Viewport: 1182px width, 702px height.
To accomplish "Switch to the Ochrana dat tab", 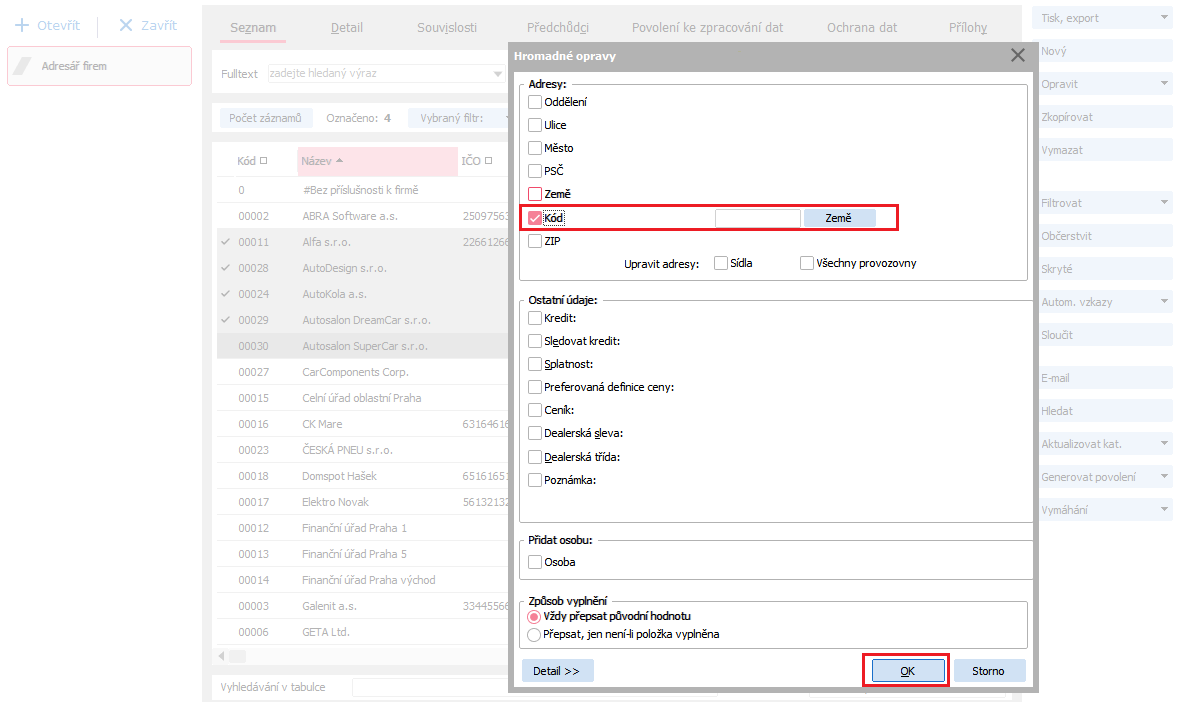I will coord(862,28).
